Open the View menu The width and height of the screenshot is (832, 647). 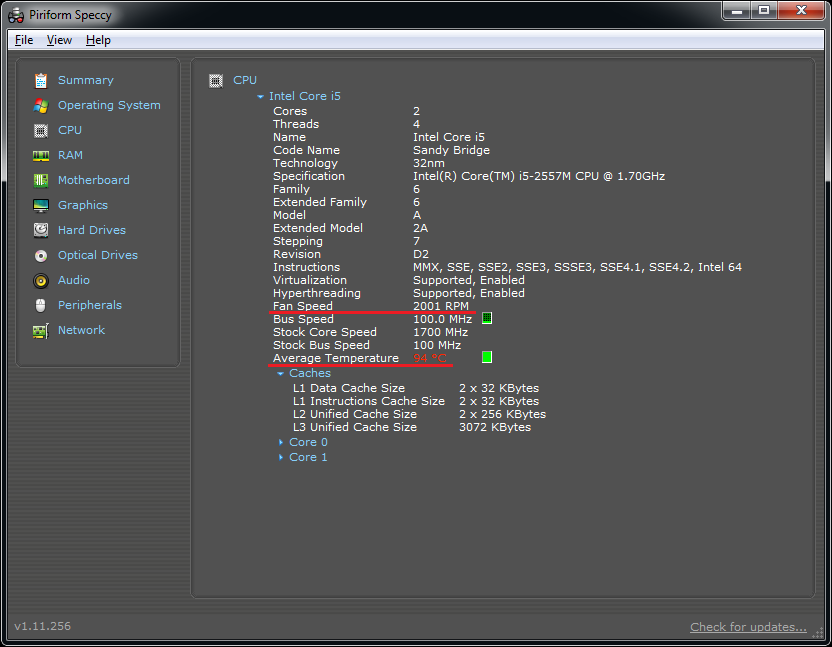(x=59, y=40)
